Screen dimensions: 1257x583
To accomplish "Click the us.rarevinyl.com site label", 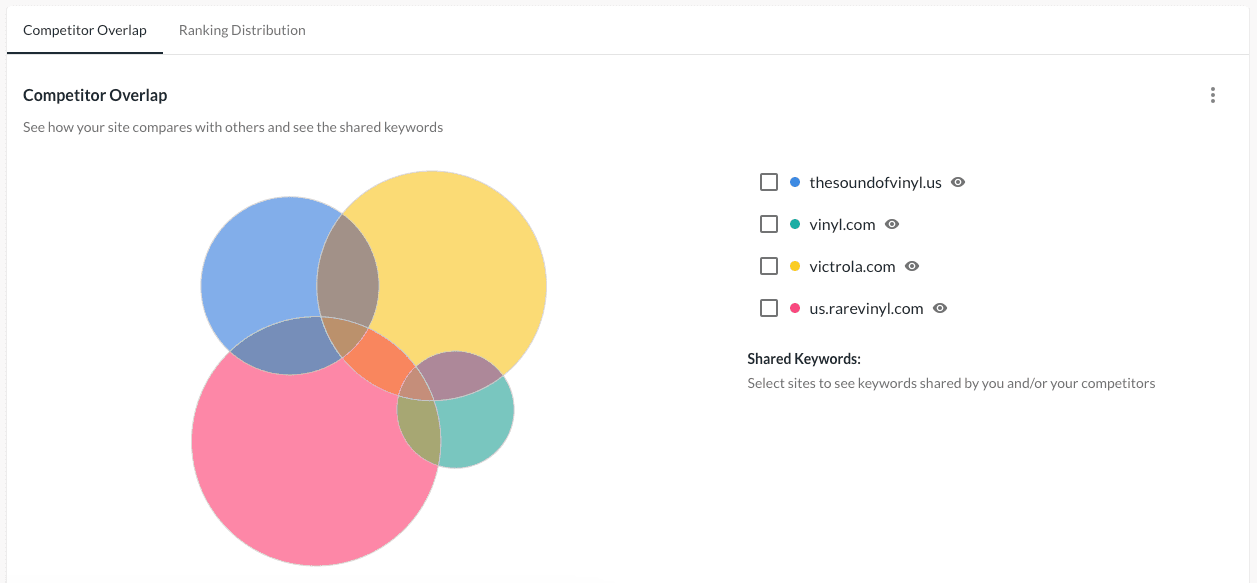I will (866, 308).
